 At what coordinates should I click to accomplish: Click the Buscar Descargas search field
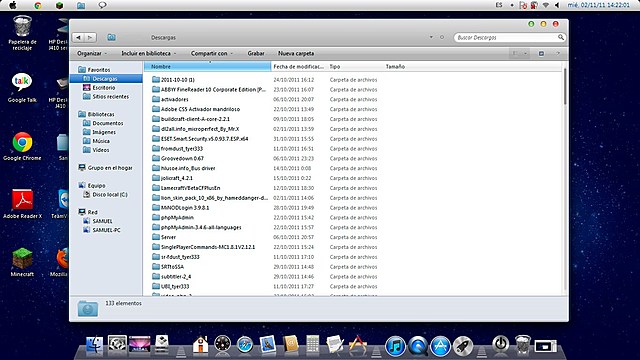coord(506,38)
